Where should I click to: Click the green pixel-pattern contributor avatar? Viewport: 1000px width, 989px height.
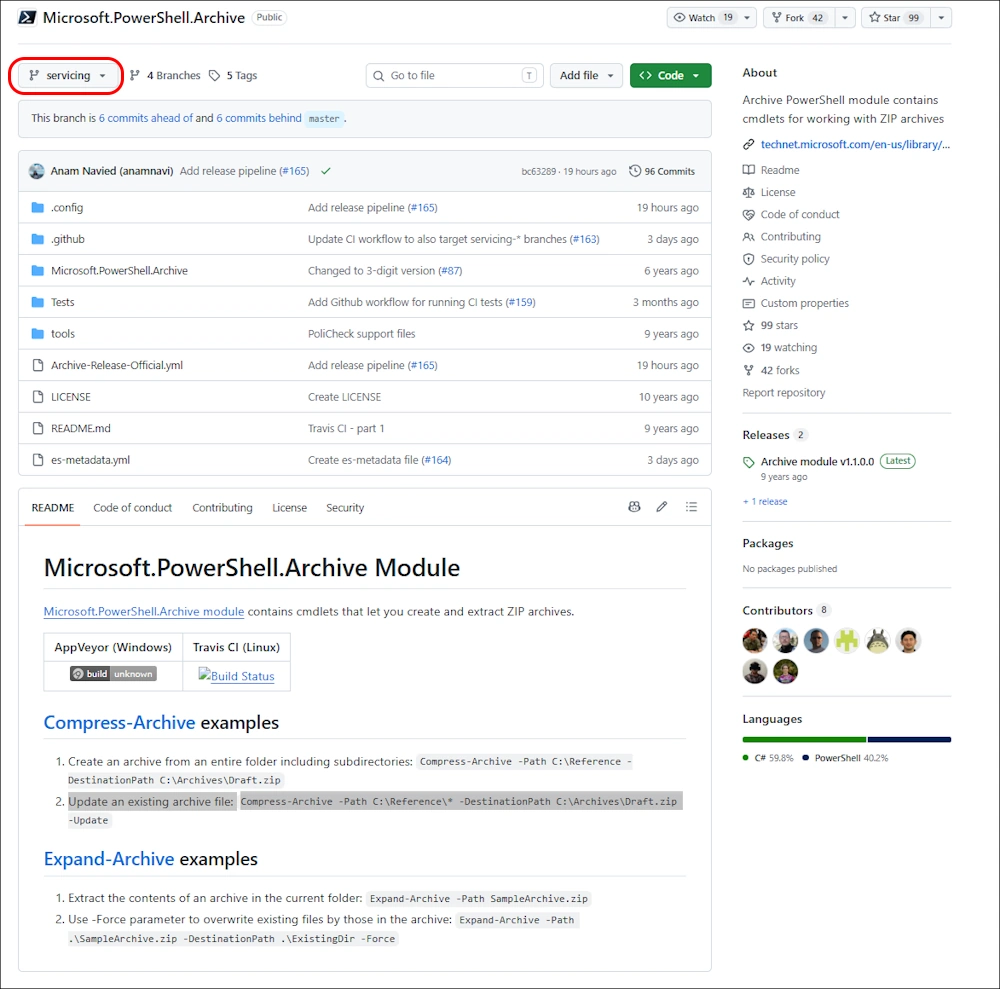pyautogui.click(x=847, y=641)
